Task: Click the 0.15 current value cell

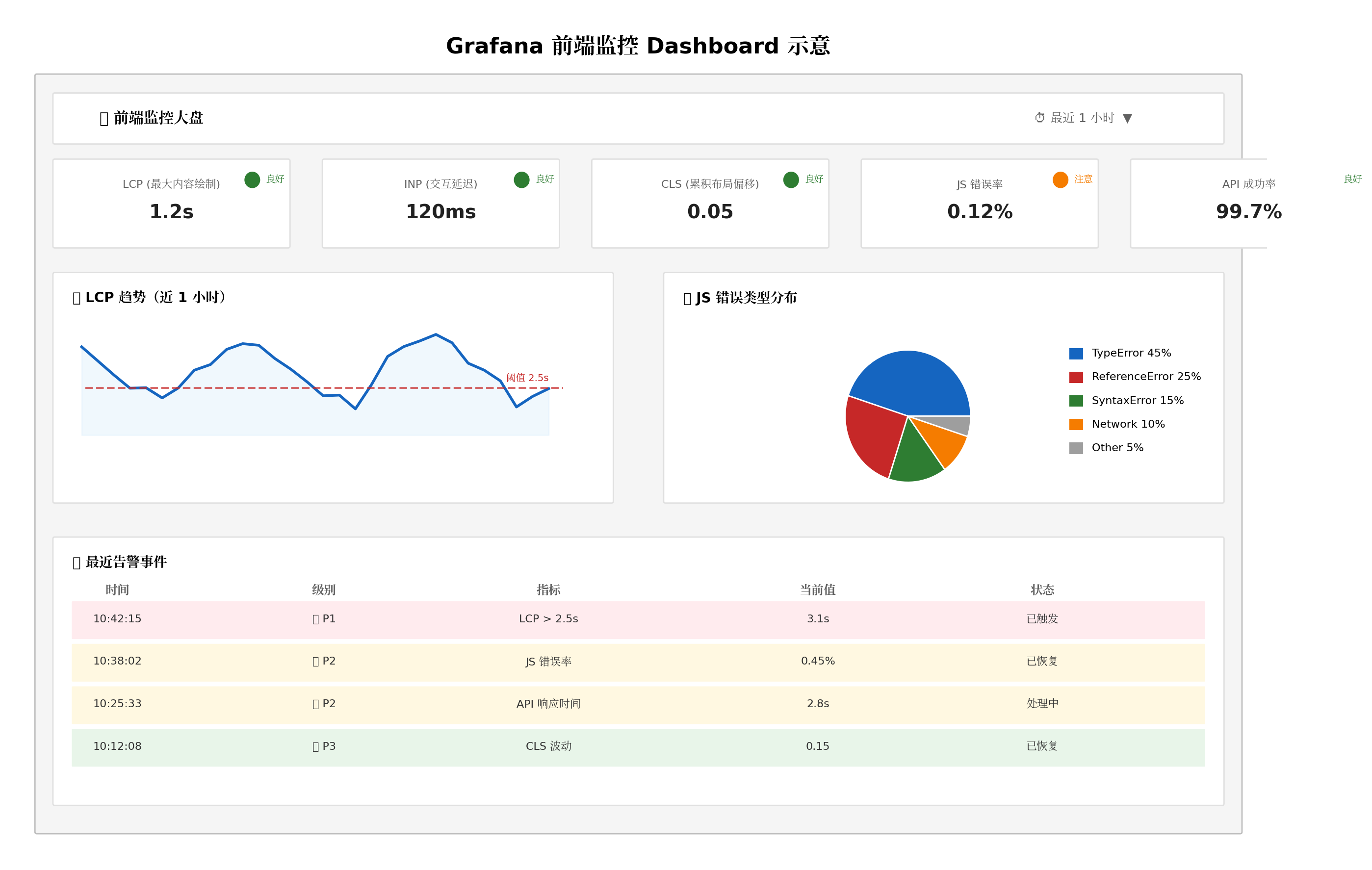Action: click(x=818, y=746)
